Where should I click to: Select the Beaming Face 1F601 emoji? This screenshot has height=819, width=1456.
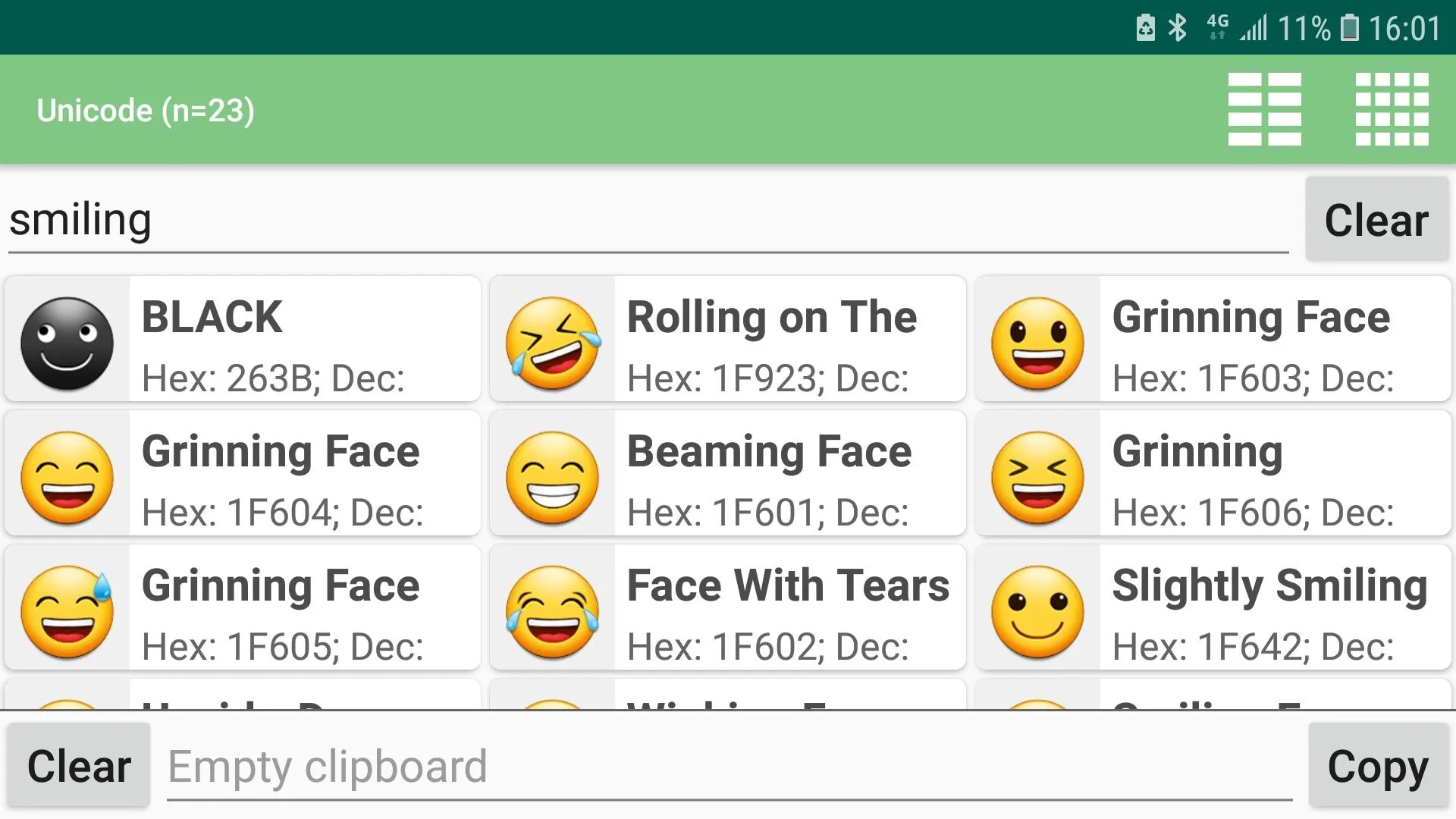727,477
